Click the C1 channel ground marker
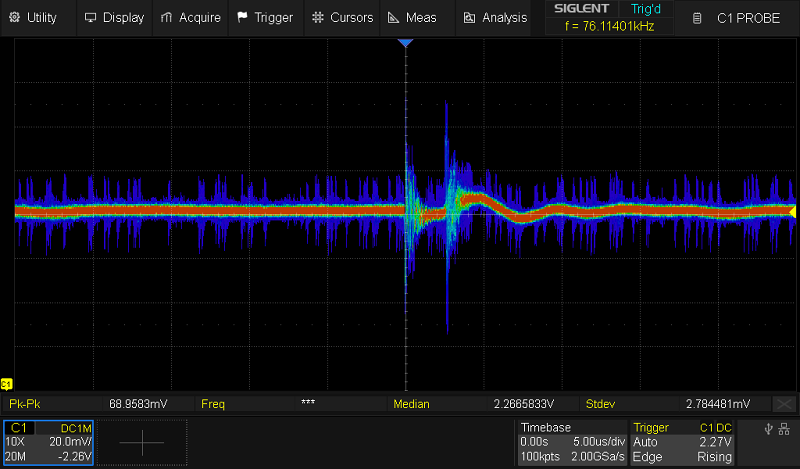The height and width of the screenshot is (469, 800). click(6, 384)
